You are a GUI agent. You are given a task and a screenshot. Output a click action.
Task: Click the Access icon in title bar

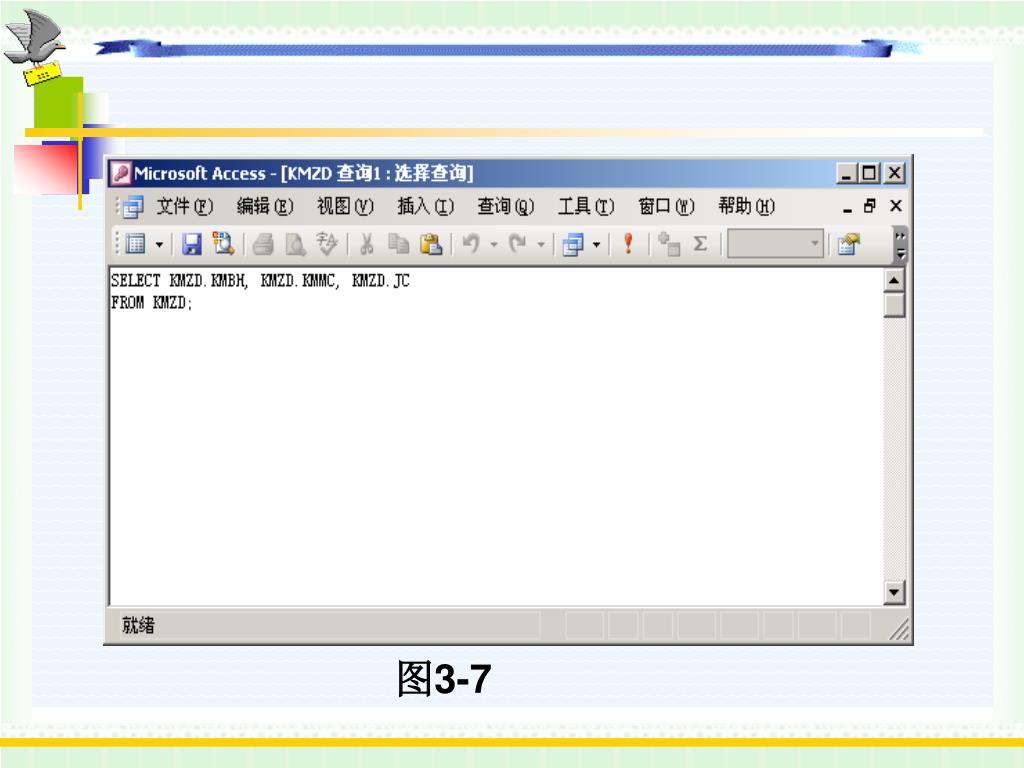(x=121, y=172)
